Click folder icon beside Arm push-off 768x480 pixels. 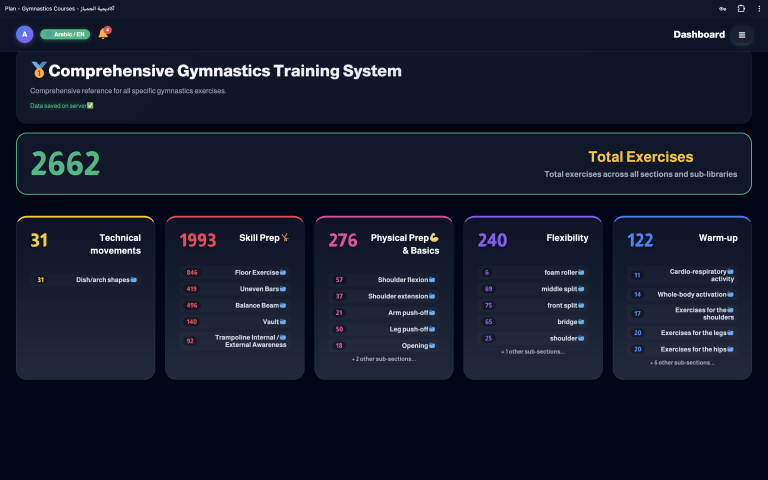[x=432, y=312]
